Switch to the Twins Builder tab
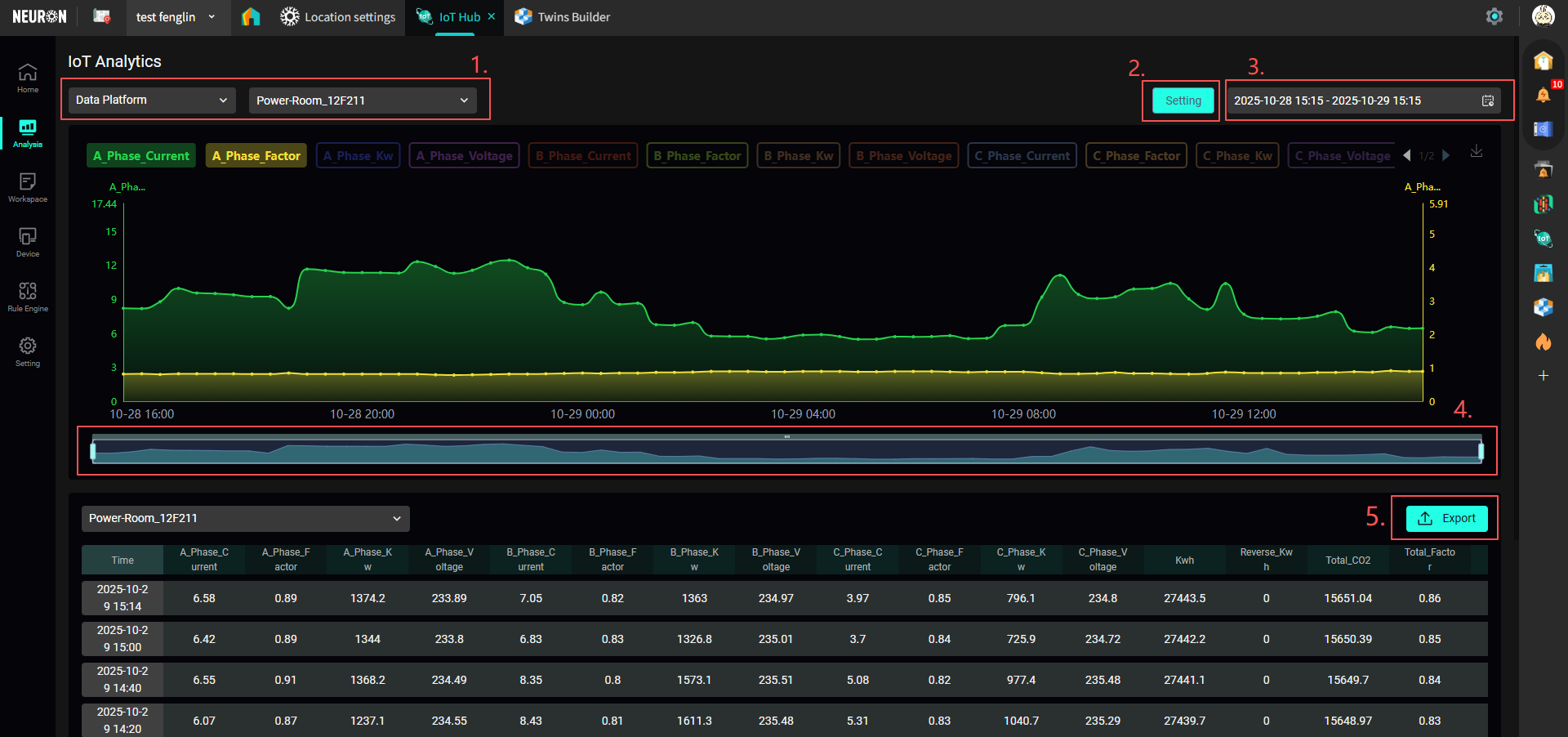1568x737 pixels. [563, 17]
